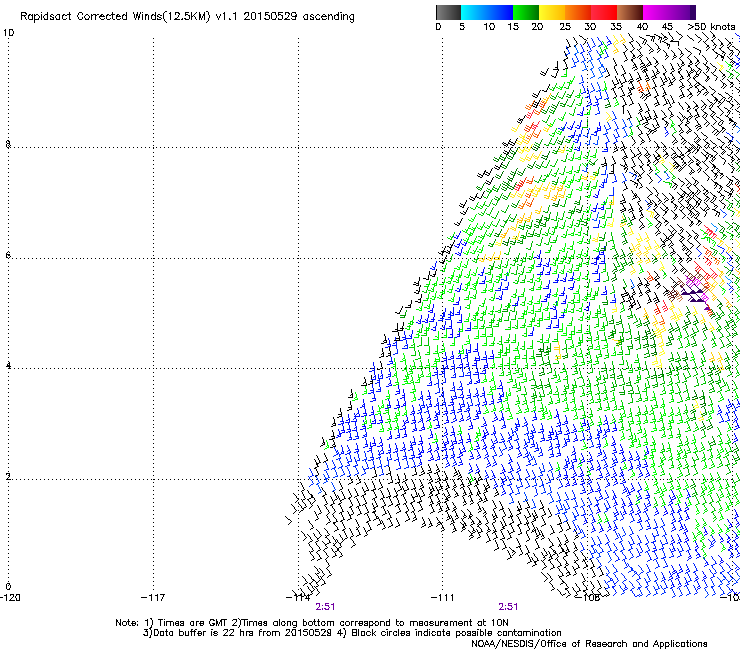Click the word 'ascending' in the title
Image resolution: width=740 pixels, height=650 pixels.
coord(328,17)
